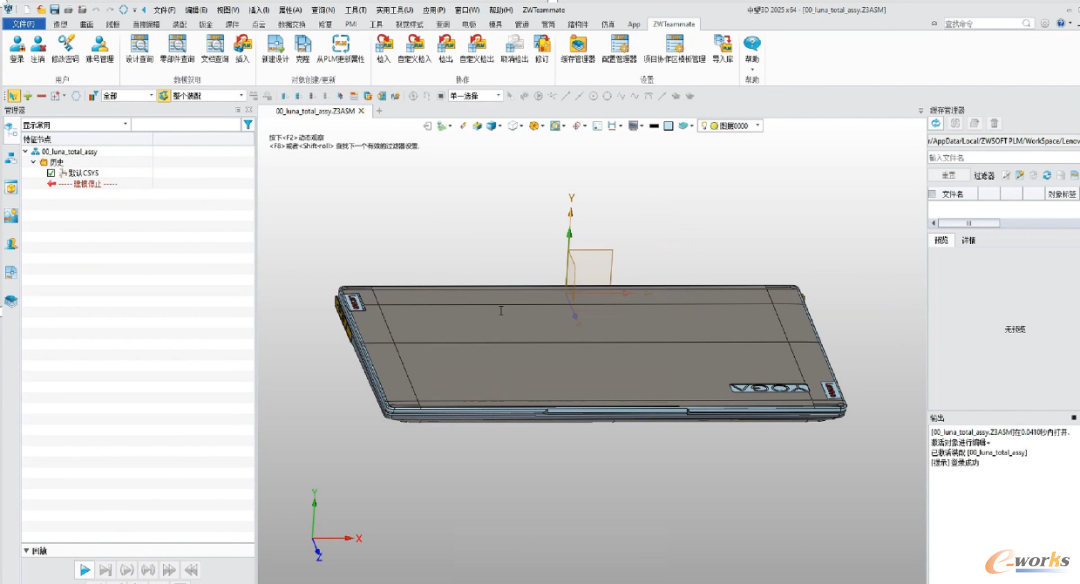This screenshot has height=584, width=1080.
Task: Select the 建模停止 marker row
Action: pos(87,184)
